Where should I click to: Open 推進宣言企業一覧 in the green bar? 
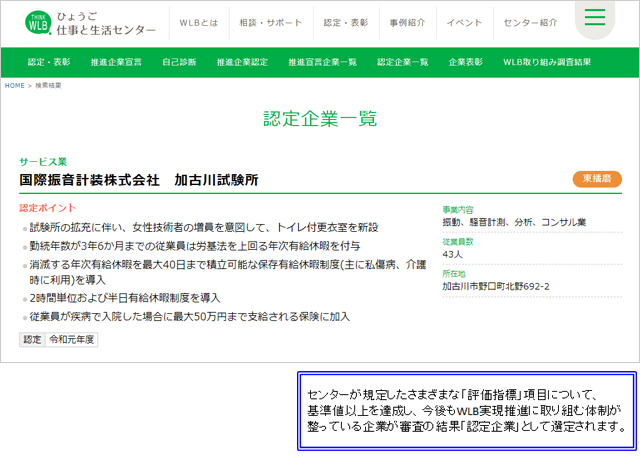[x=322, y=62]
